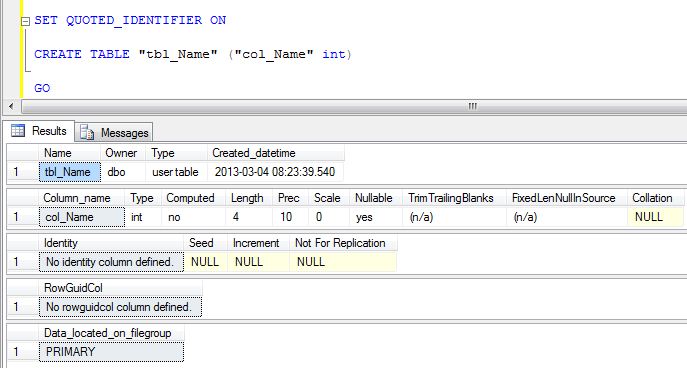This screenshot has height=368, width=687.
Task: Select the No identity column defined cell
Action: tap(111, 262)
